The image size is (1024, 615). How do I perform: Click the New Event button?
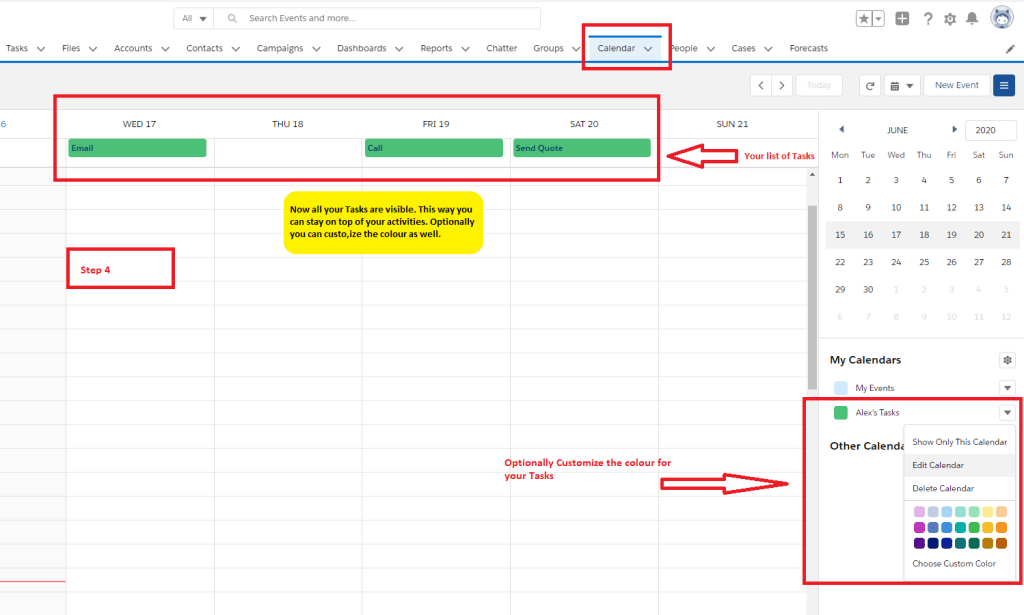coord(957,86)
